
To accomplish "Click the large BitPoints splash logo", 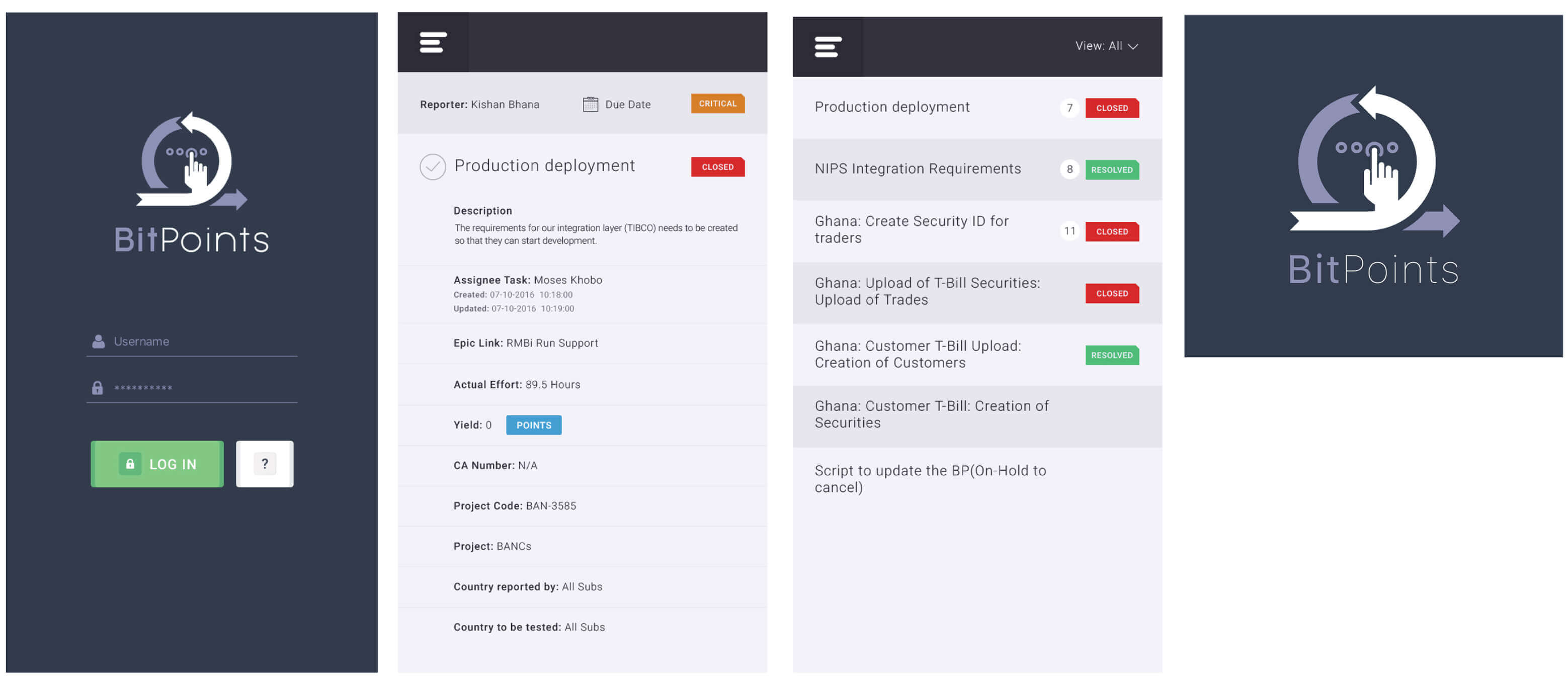I will point(1373,186).
